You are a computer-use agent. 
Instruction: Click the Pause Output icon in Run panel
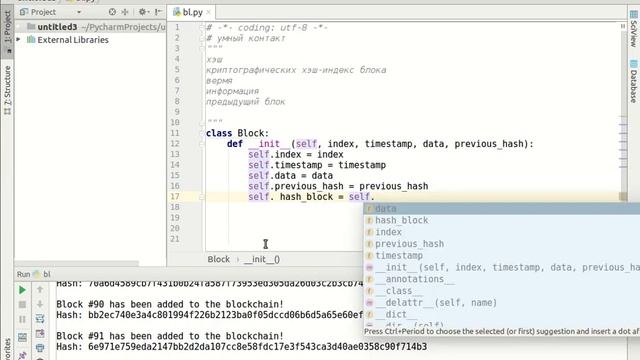[x=22, y=319]
